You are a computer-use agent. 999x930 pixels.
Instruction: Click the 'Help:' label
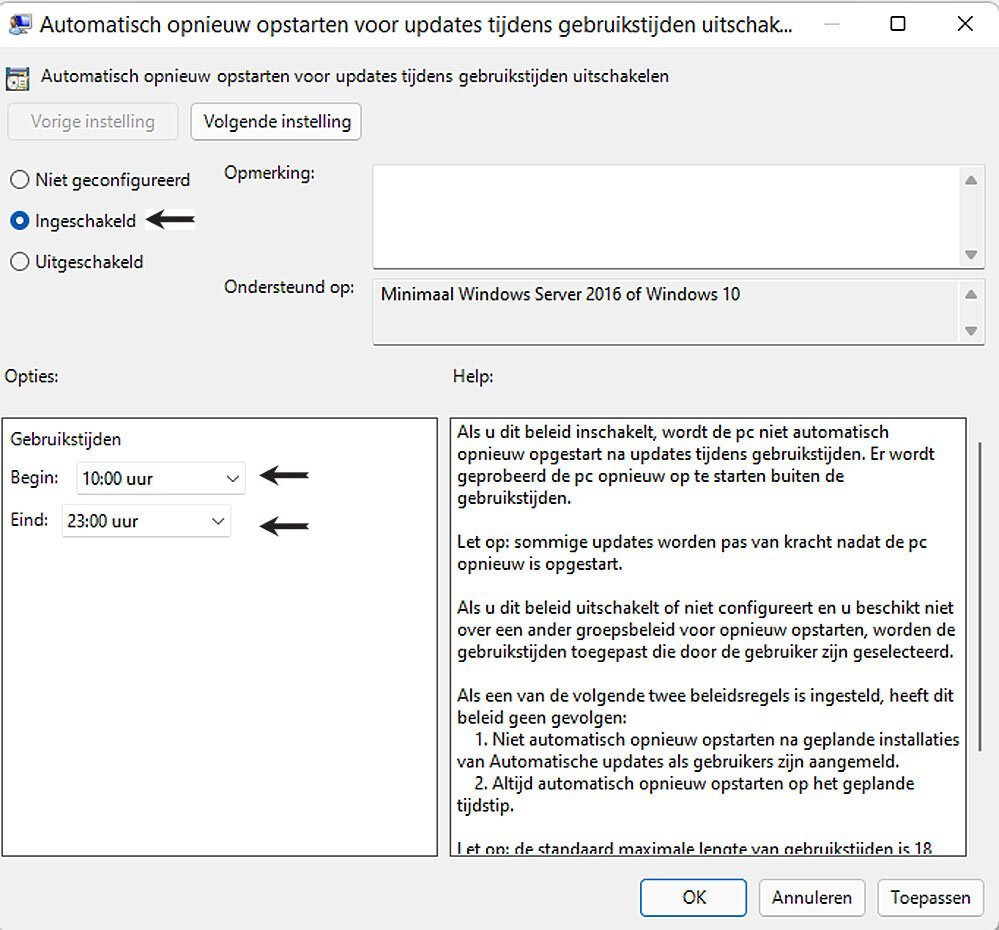(x=473, y=376)
